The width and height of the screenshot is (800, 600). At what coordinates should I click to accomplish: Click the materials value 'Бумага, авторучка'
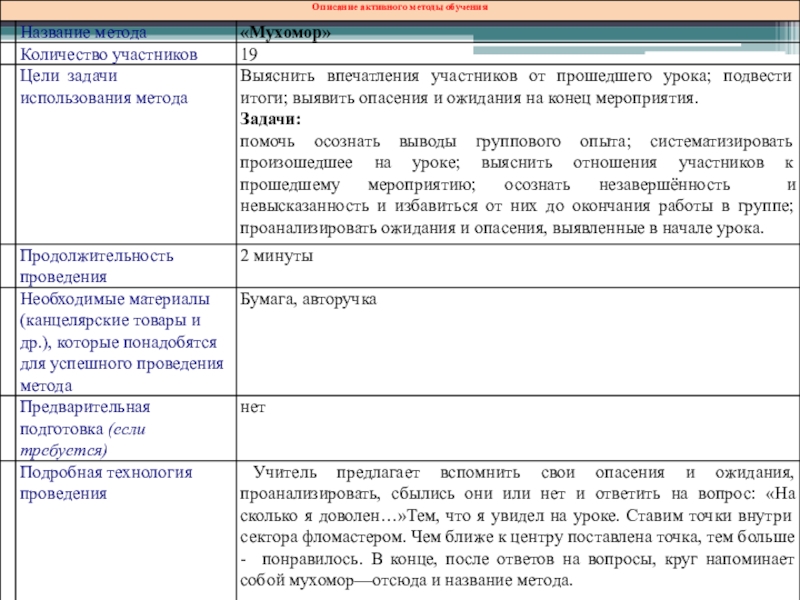(308, 299)
